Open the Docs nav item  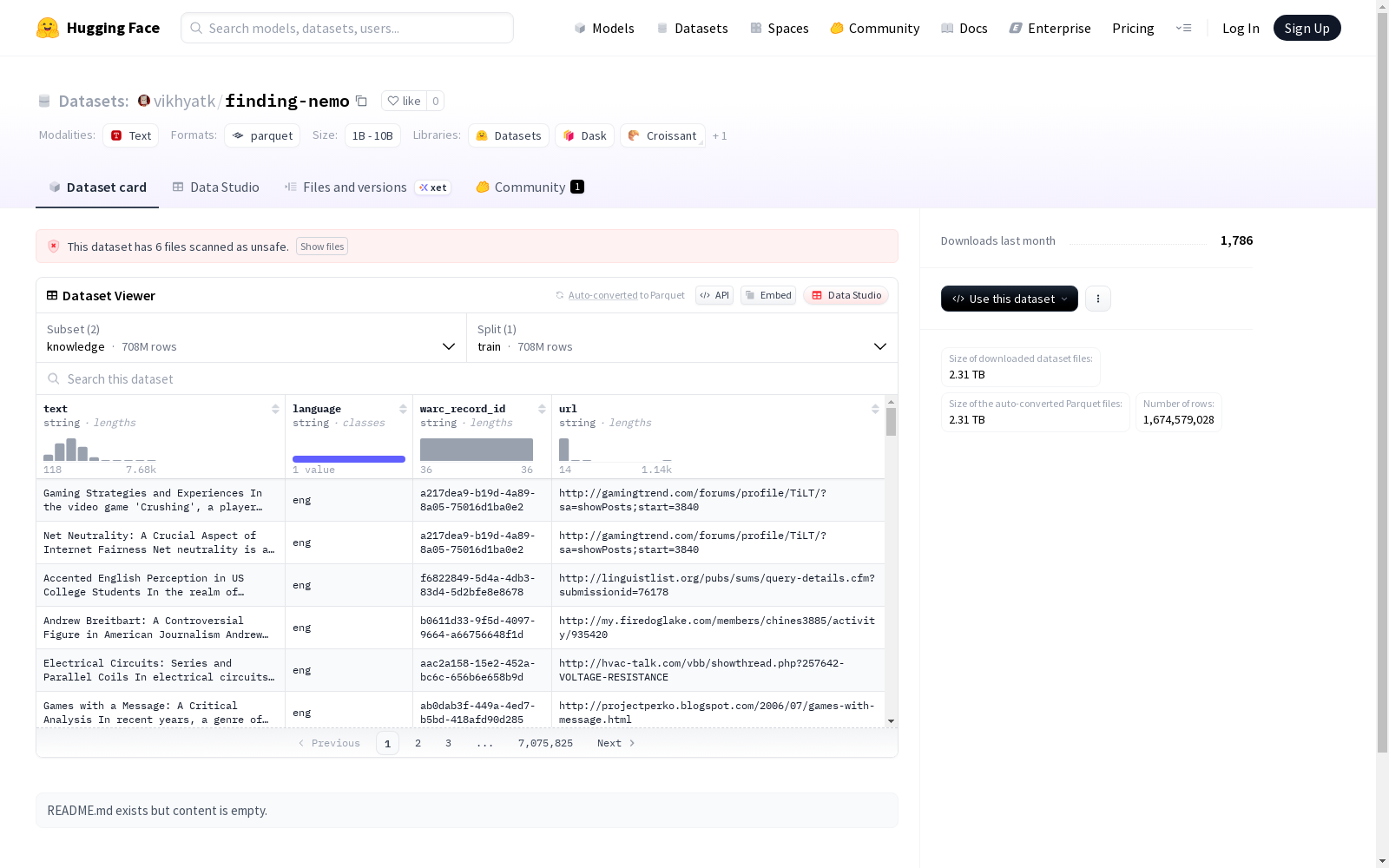(x=964, y=28)
